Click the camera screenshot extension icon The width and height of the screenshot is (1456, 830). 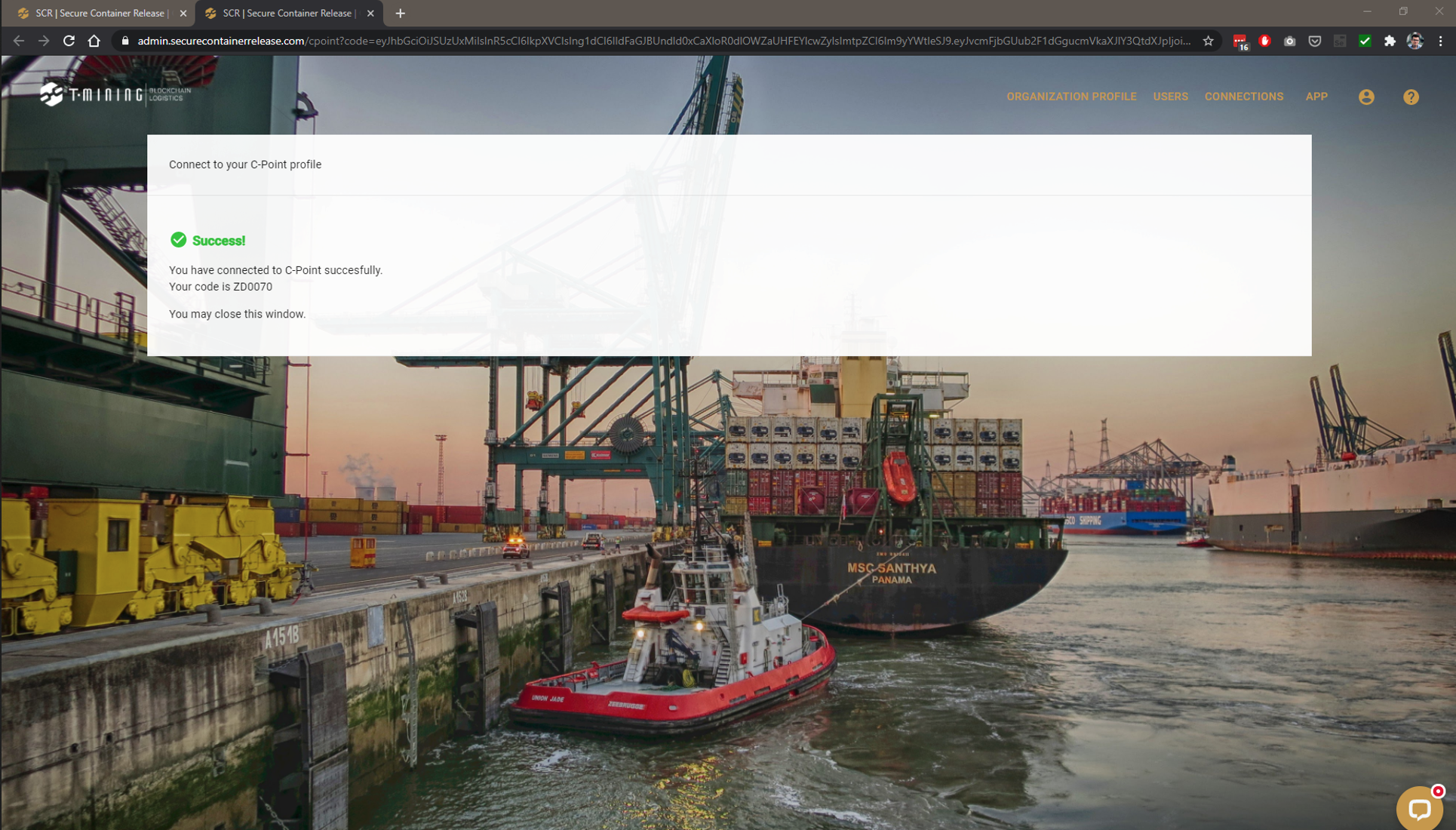click(1290, 41)
